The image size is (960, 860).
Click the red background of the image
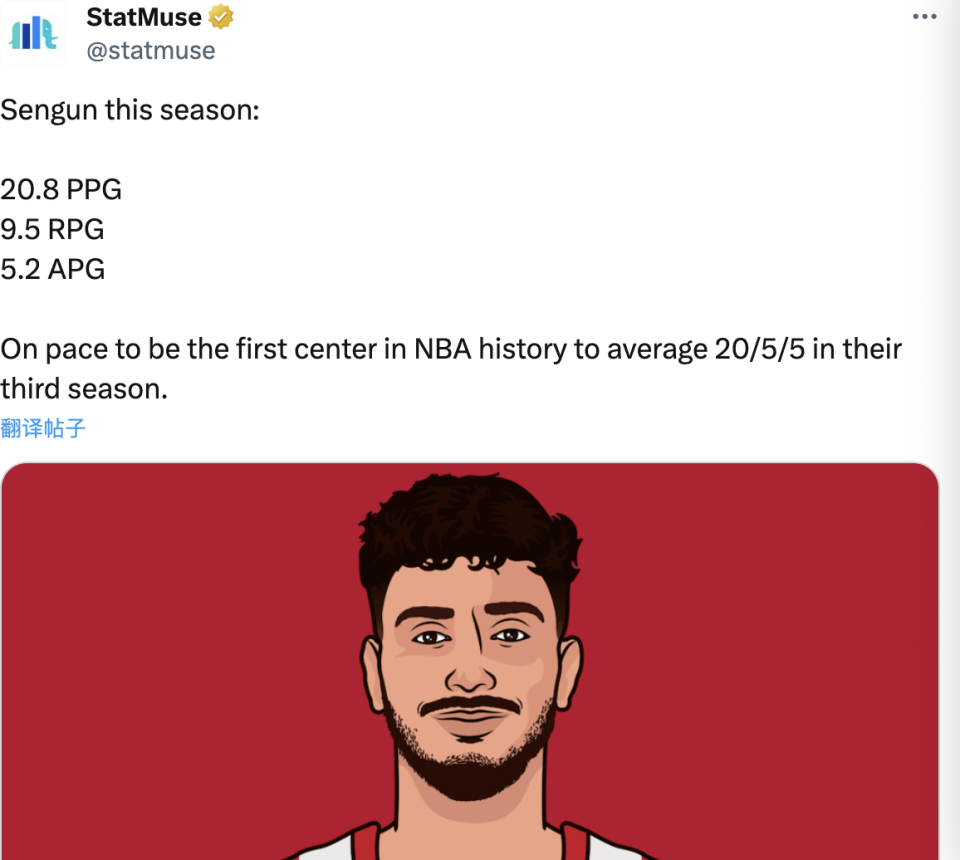point(150,650)
